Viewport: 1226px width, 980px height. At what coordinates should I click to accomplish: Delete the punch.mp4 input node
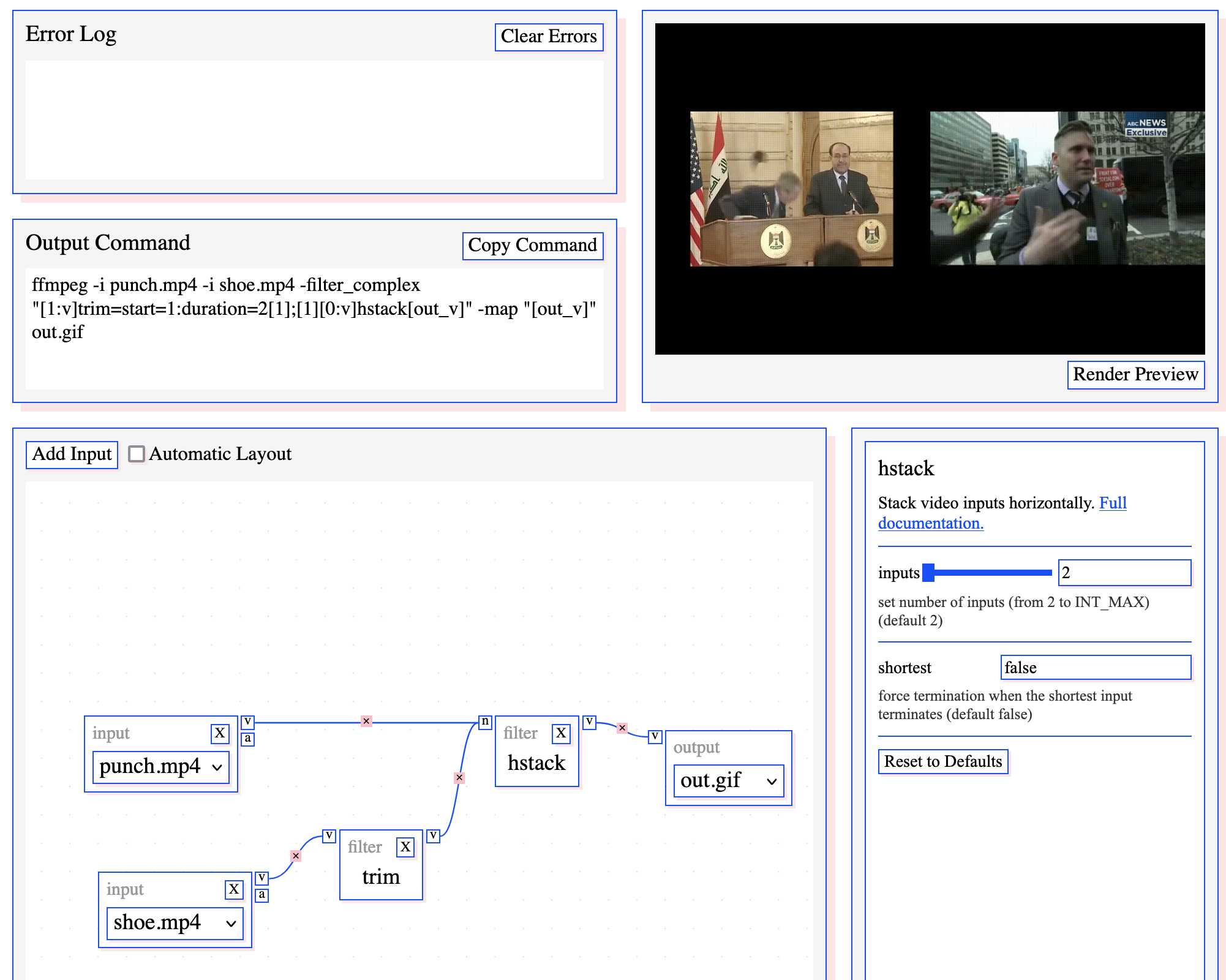coord(219,733)
